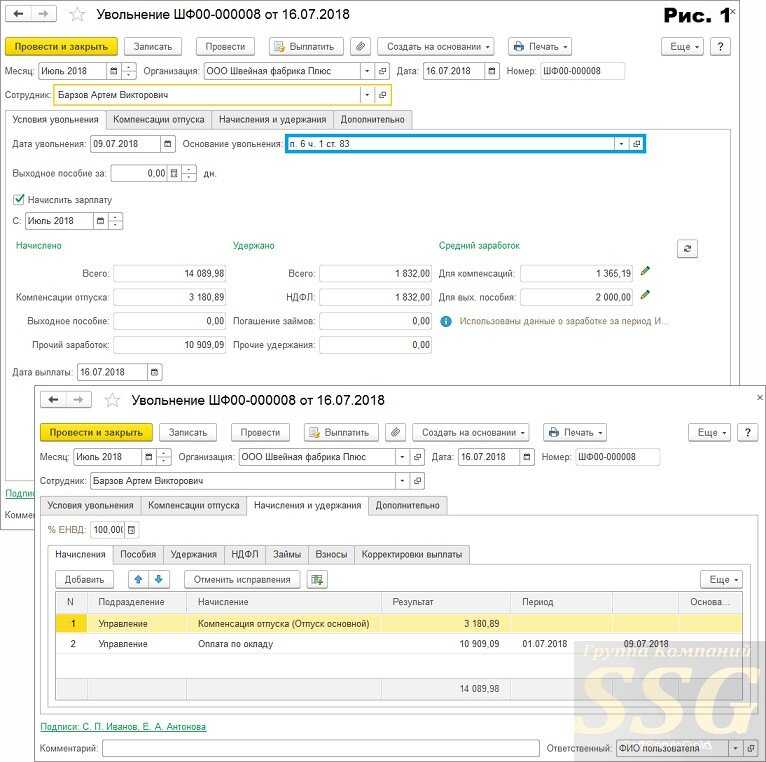The height and width of the screenshot is (762, 766).
Task: Star the lower Увольнение document as favorite
Action: [x=112, y=401]
